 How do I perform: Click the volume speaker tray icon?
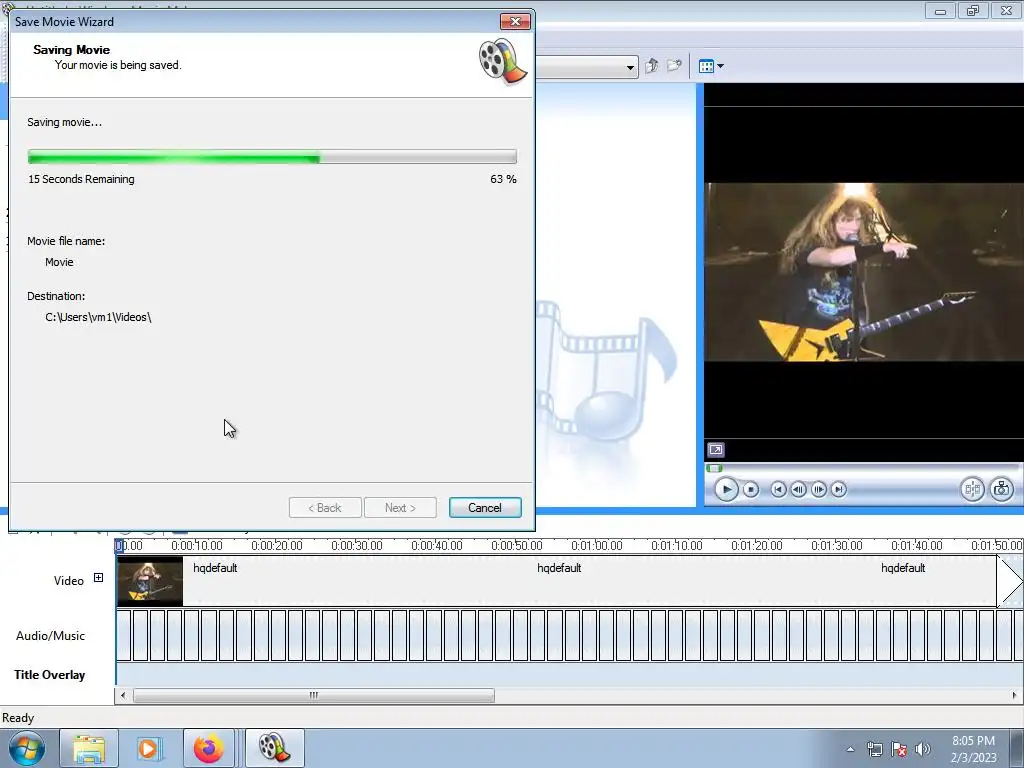coord(922,749)
